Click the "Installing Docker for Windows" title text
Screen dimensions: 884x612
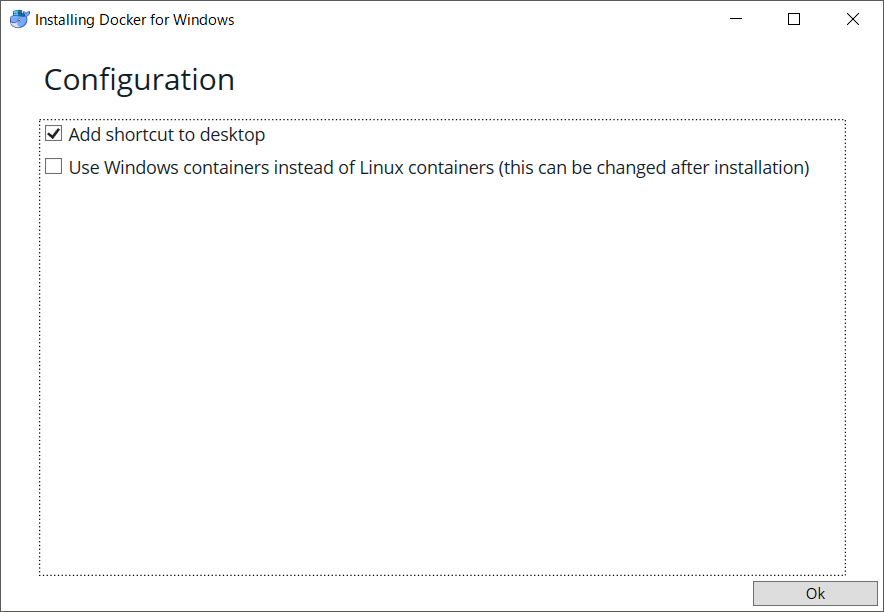[x=135, y=19]
